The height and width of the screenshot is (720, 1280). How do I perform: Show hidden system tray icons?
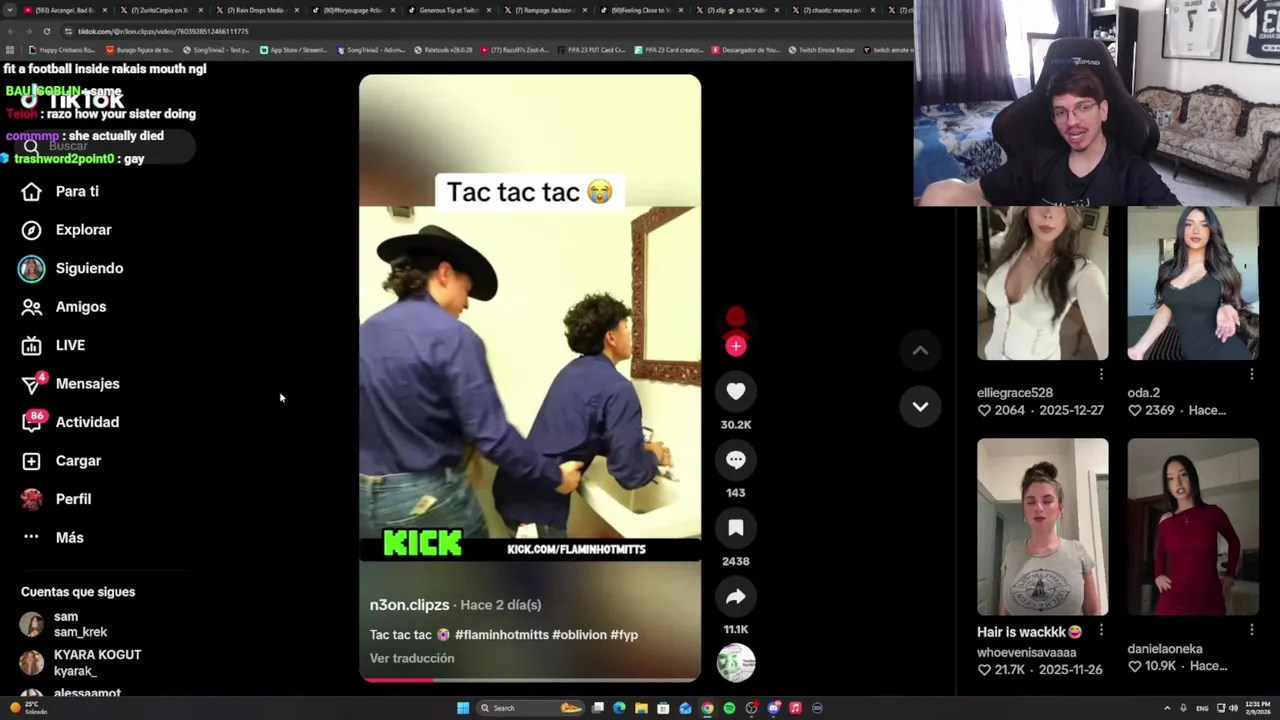coord(1167,708)
